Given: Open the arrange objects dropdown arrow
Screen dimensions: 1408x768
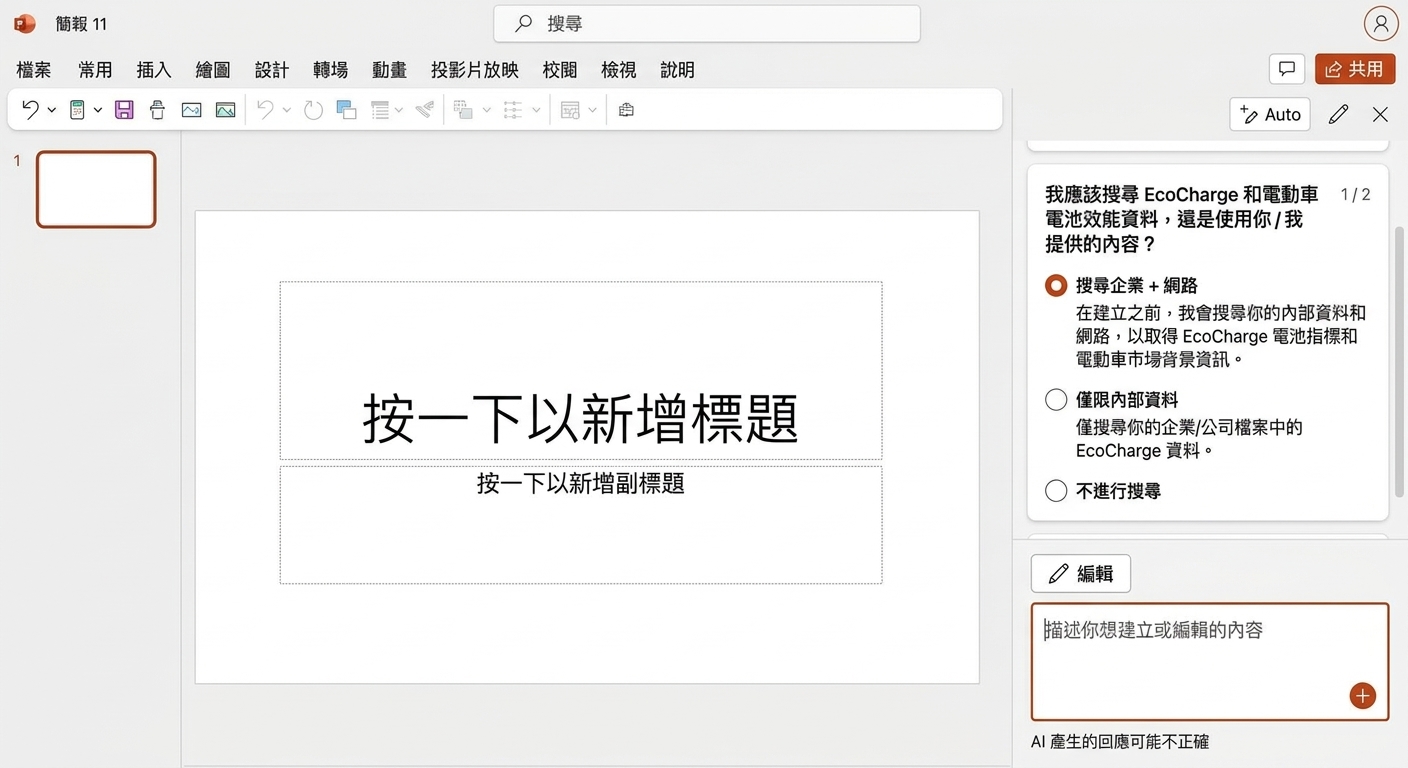Looking at the screenshot, I should pos(487,110).
